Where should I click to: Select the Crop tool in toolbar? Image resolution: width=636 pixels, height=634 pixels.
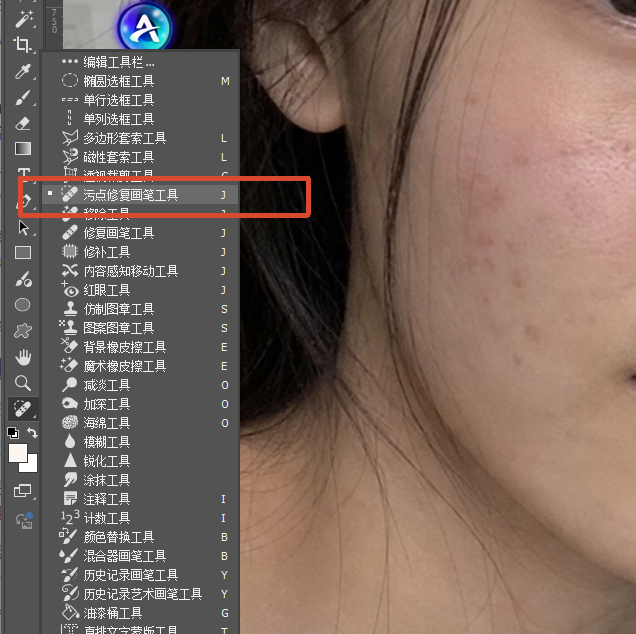pos(23,45)
